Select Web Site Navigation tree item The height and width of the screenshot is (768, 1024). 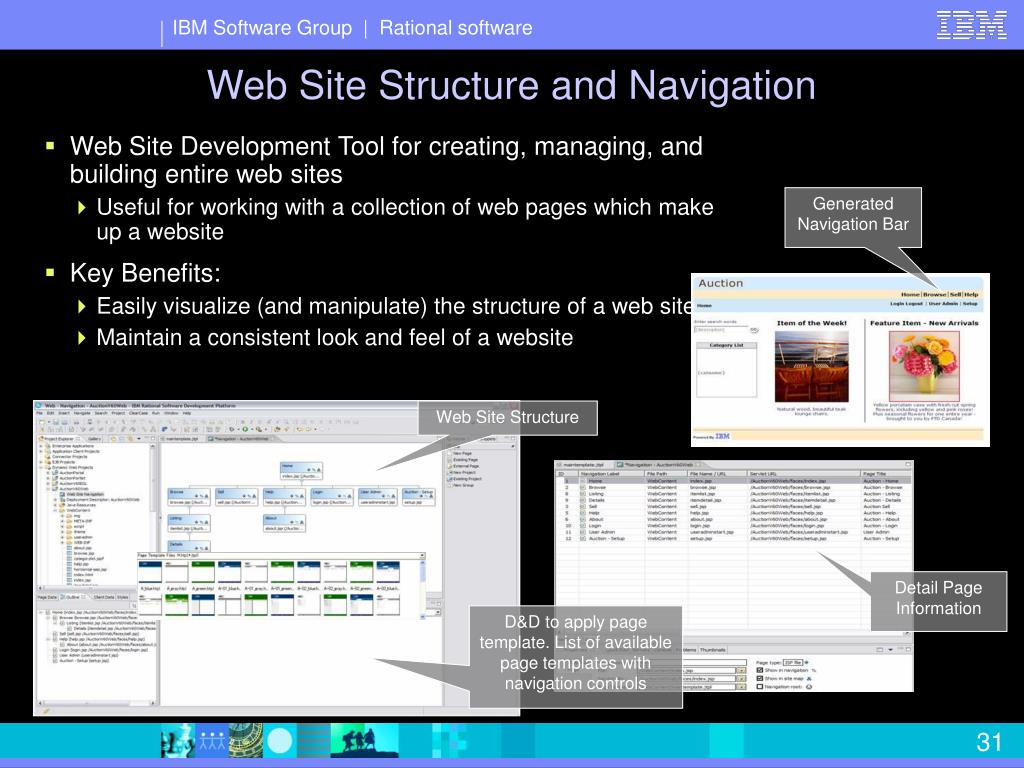tap(84, 494)
